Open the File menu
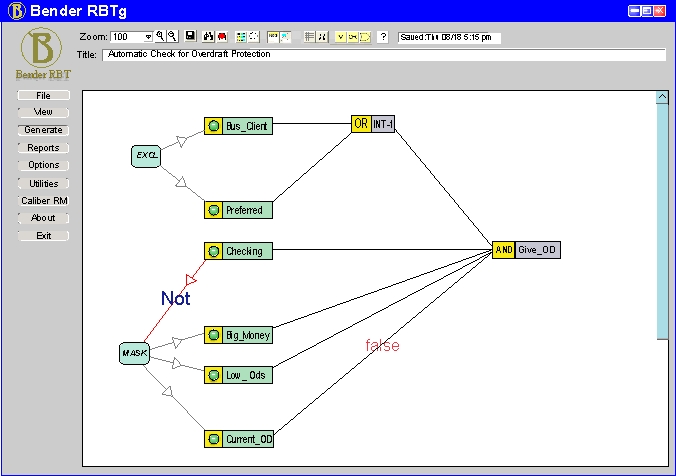 (x=43, y=95)
